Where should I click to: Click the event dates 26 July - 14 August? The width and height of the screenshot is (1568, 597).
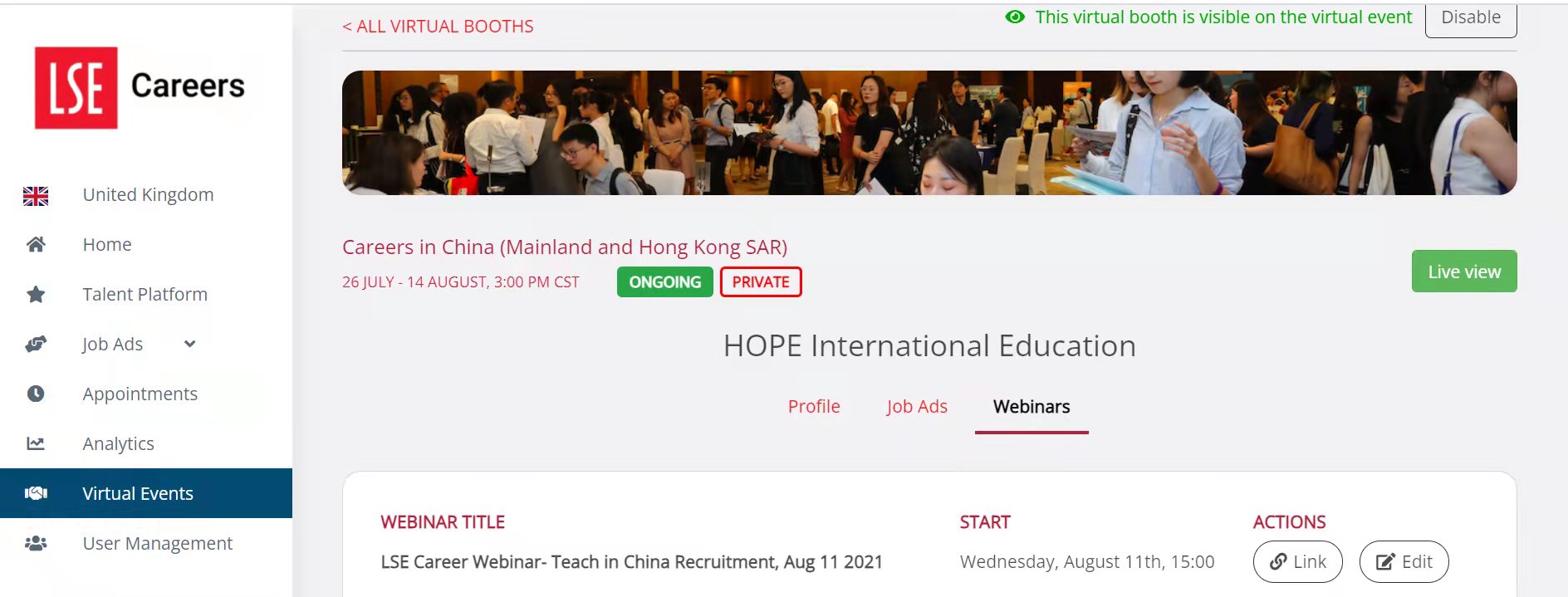coord(461,282)
